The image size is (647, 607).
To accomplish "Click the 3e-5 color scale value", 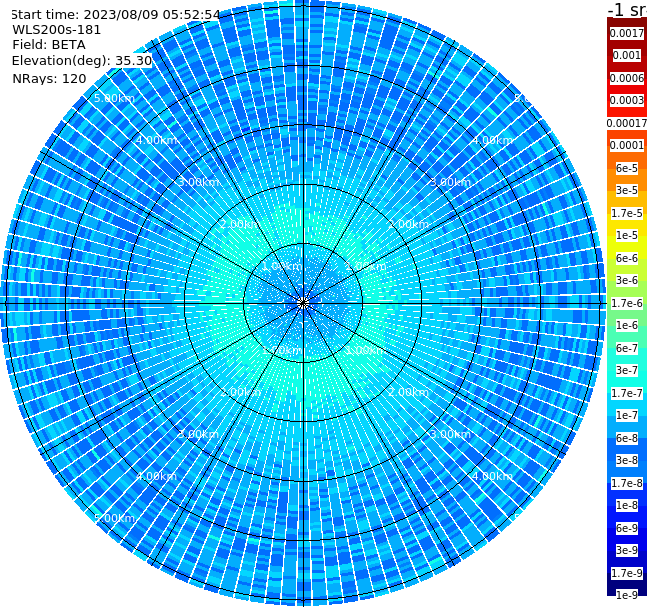I will (627, 190).
